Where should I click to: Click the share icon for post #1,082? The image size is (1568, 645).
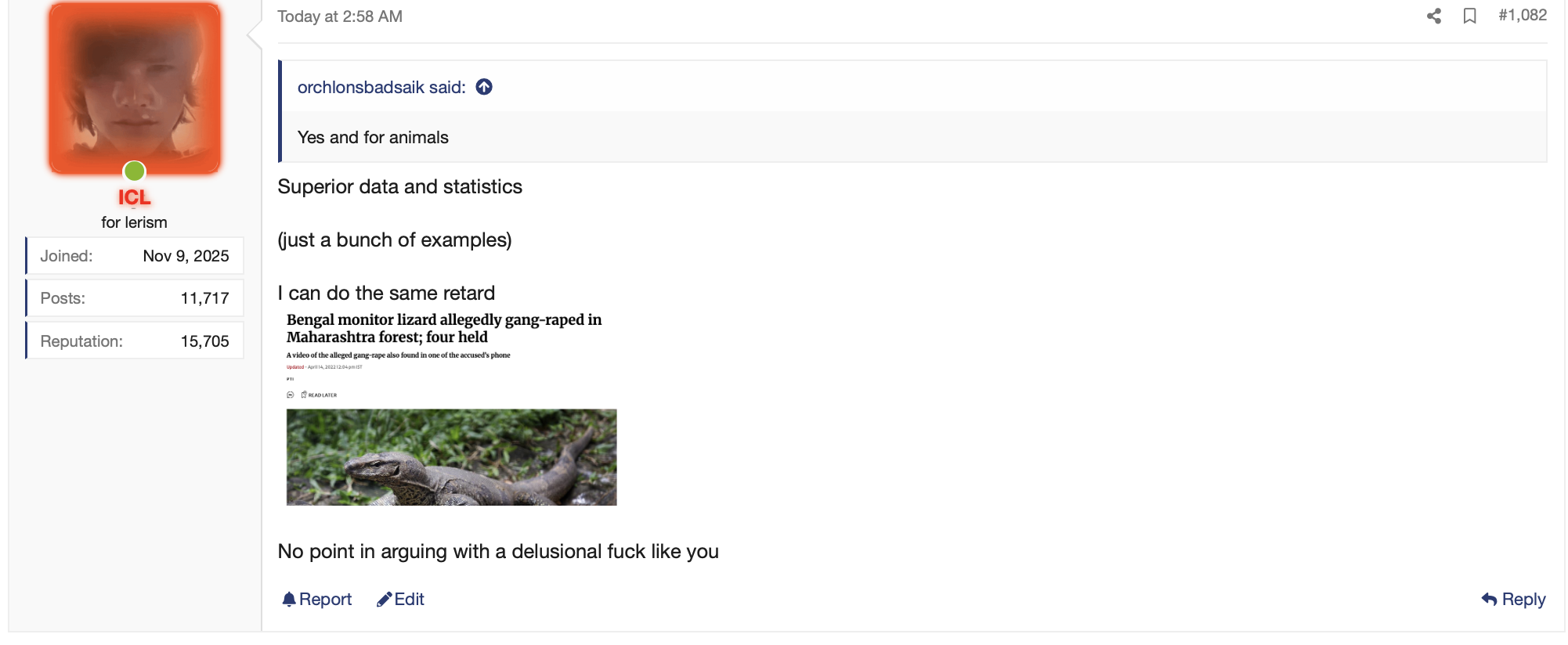click(x=1433, y=16)
